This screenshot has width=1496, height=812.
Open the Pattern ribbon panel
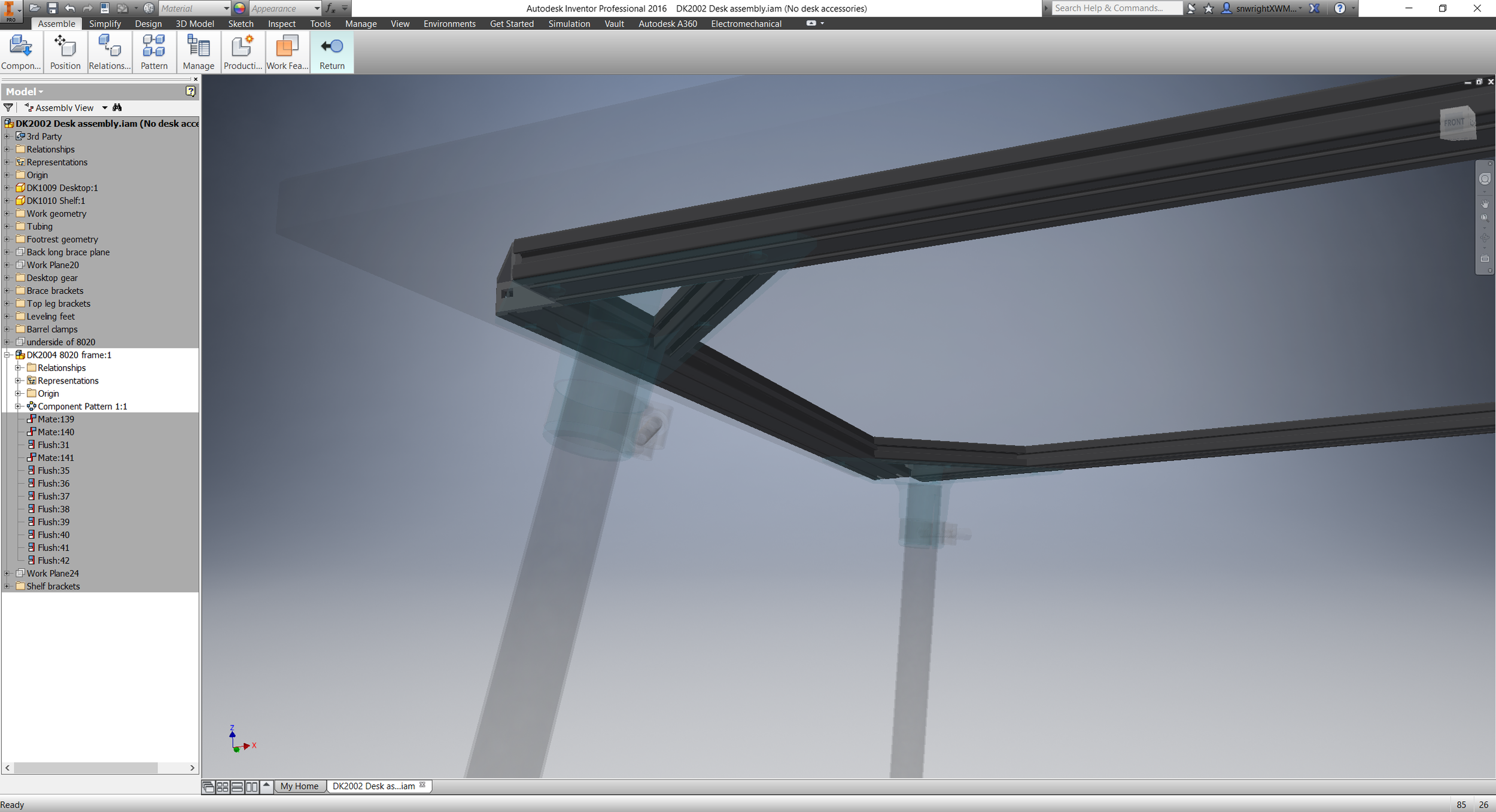[154, 52]
